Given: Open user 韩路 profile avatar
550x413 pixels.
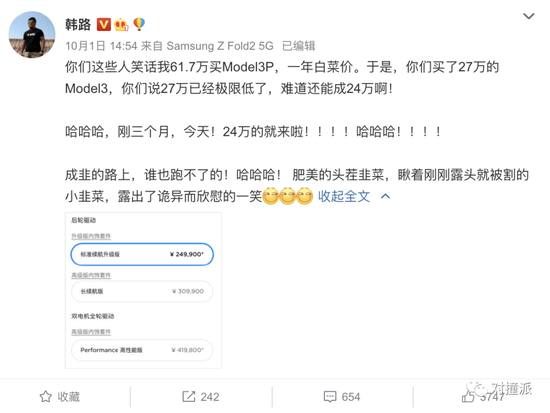Looking at the screenshot, I should [x=32, y=34].
